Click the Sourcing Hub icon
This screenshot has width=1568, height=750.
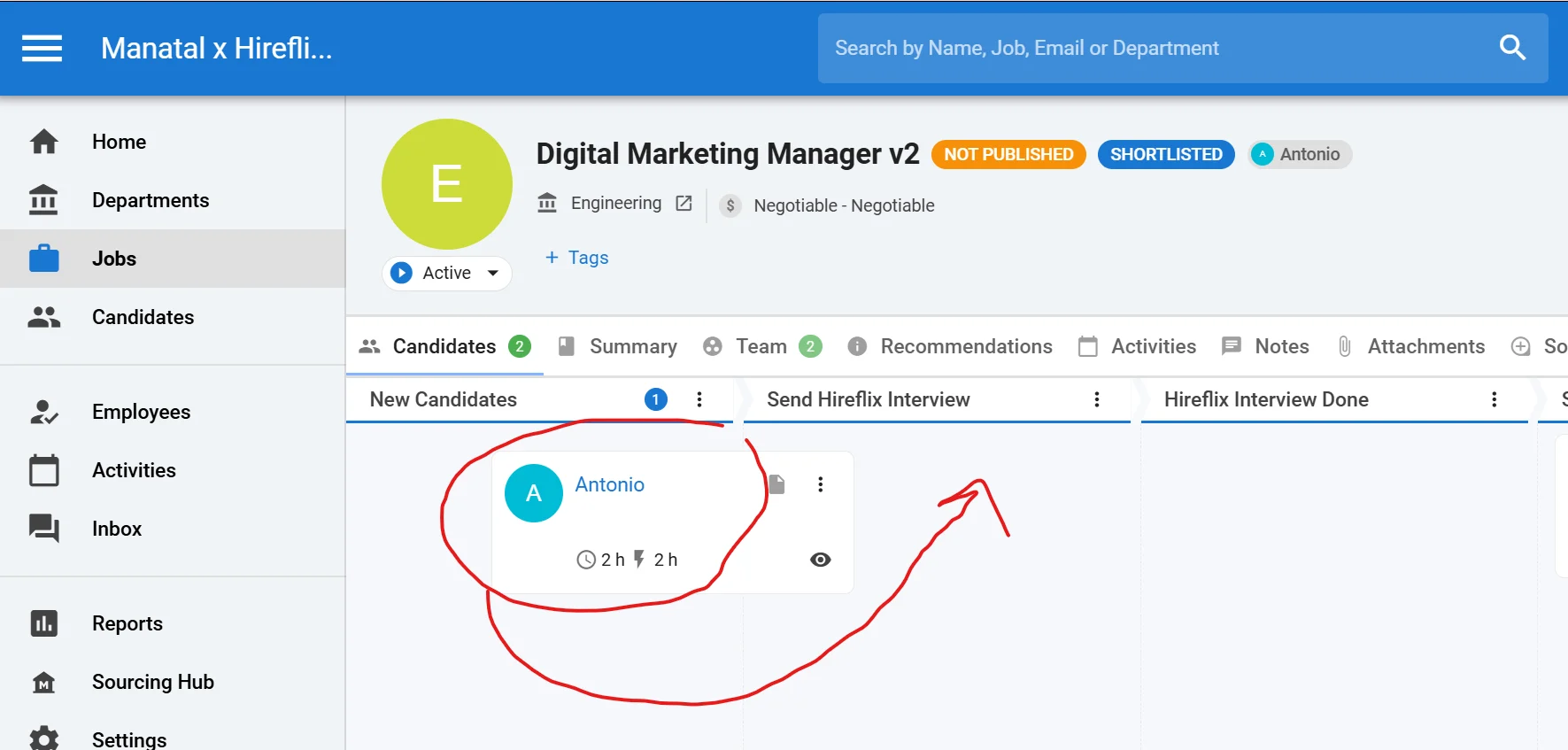tap(44, 682)
